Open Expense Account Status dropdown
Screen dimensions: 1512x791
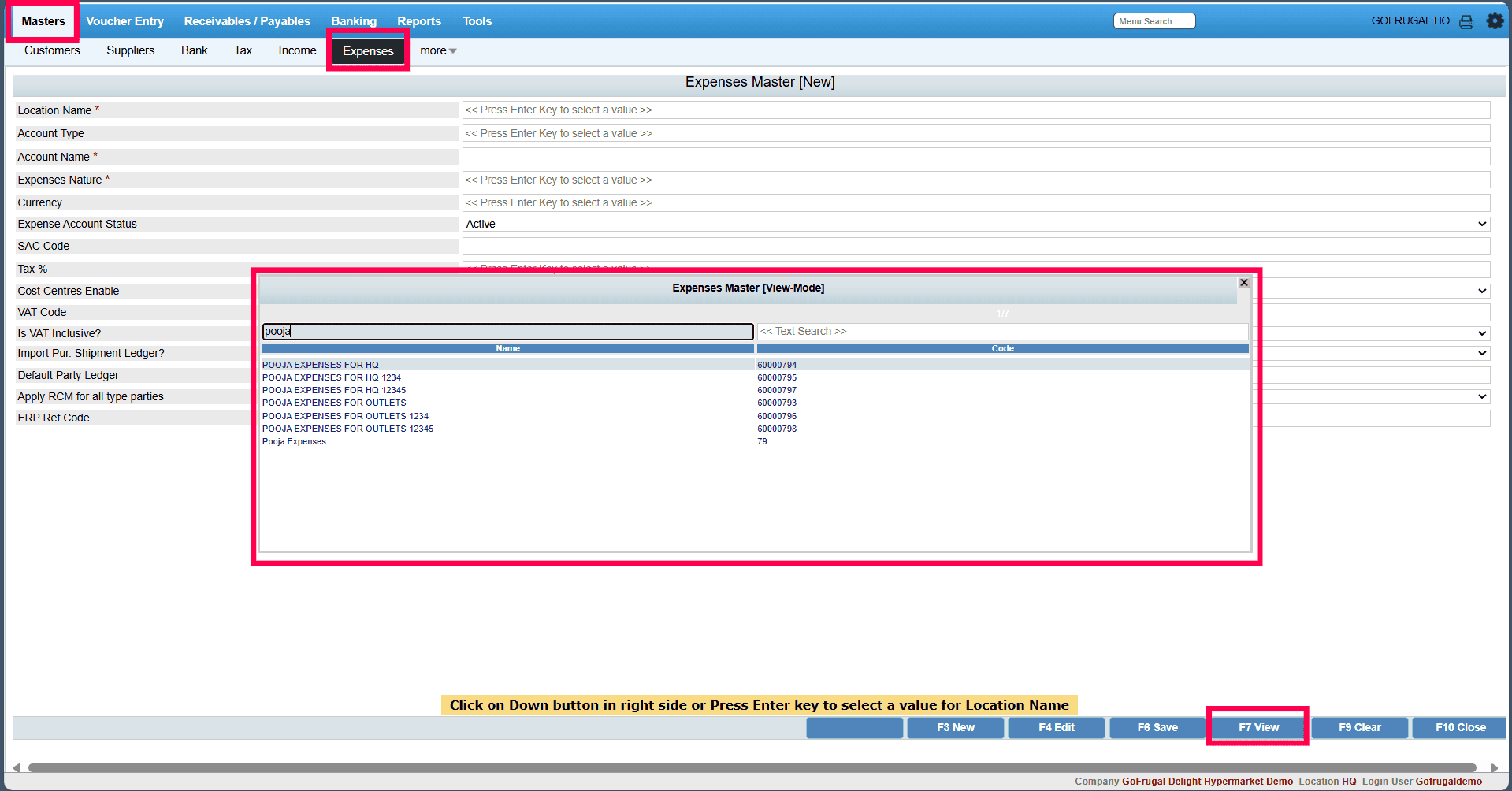click(x=976, y=225)
